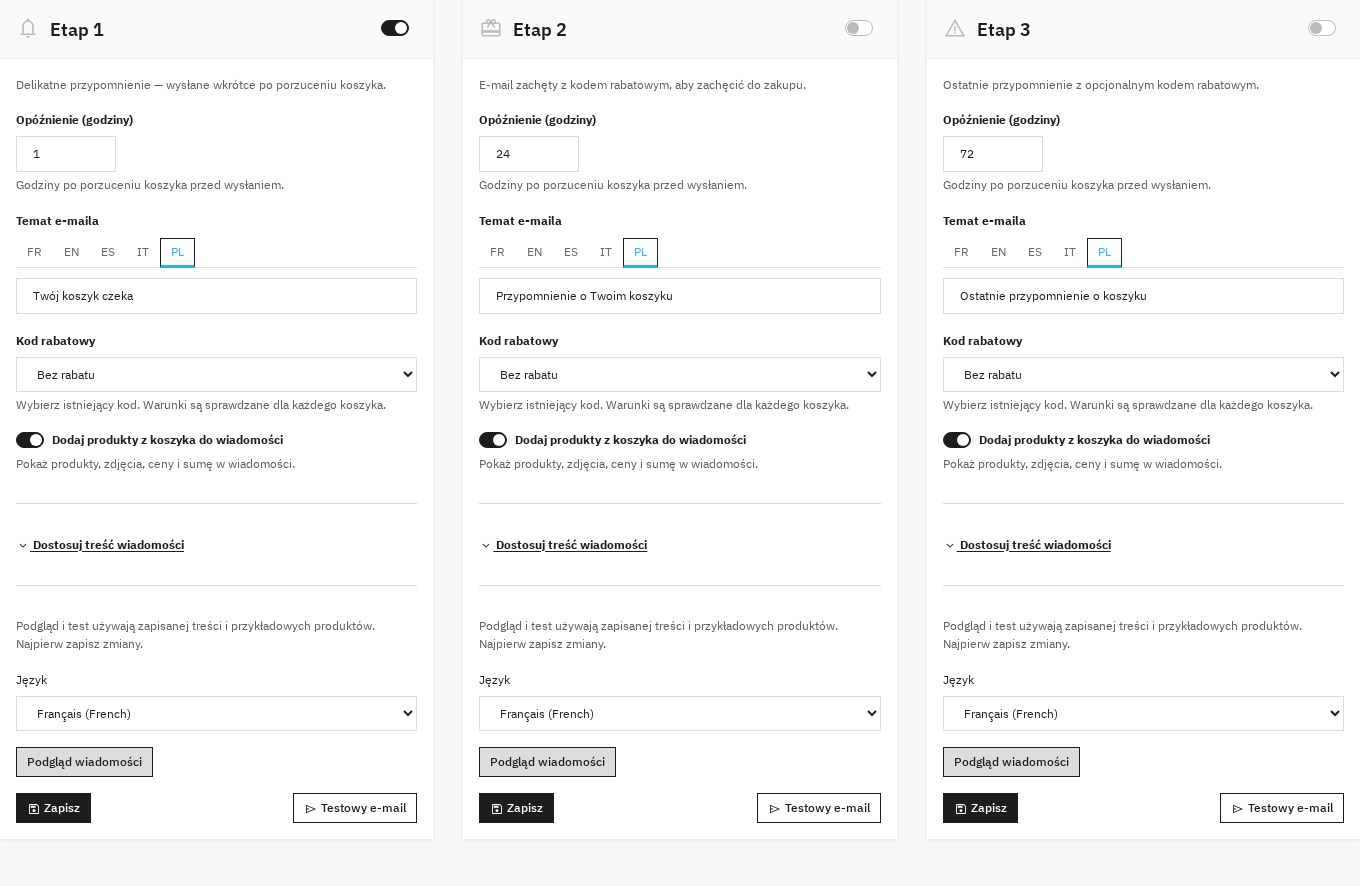The width and height of the screenshot is (1360, 886).
Task: Click Podgląd wiadomości button in Etap 1
Action: click(x=84, y=762)
